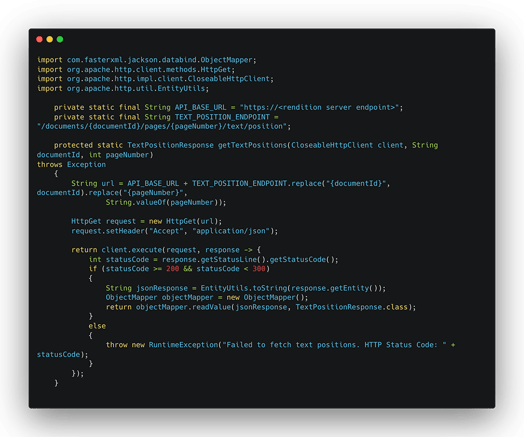Click the red close window dot
Viewport: 524px width, 437px height.
39,39
